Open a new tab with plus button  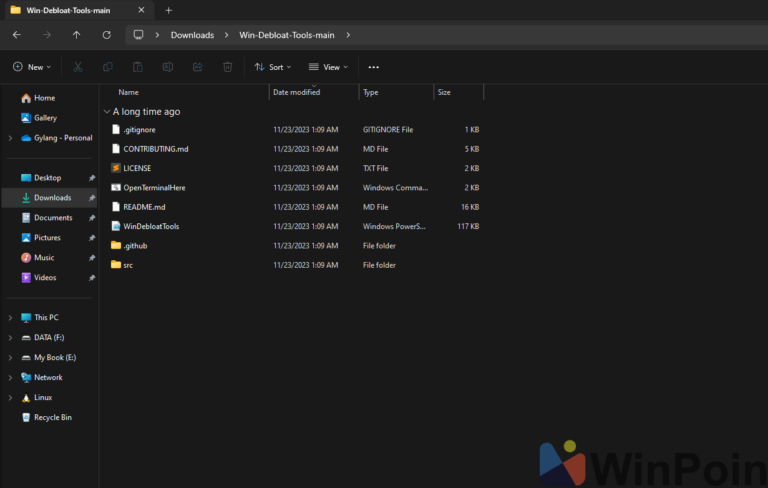click(x=168, y=10)
